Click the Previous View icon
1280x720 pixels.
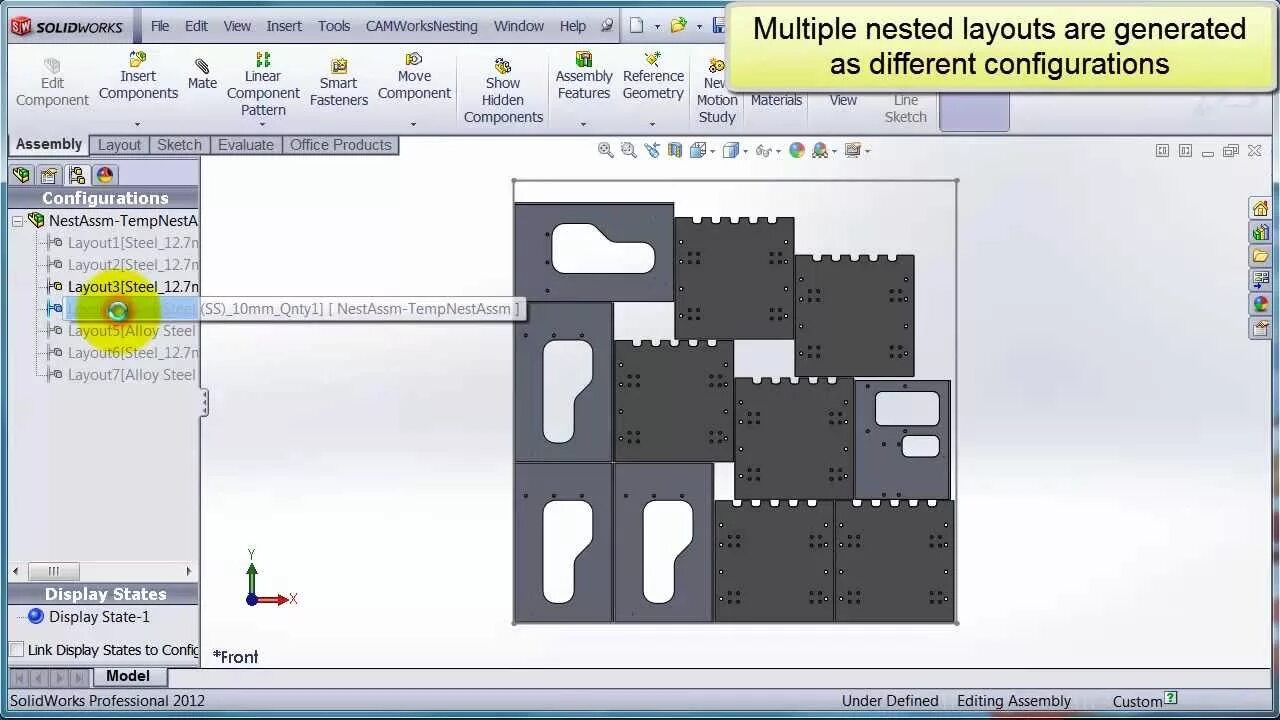(x=652, y=150)
